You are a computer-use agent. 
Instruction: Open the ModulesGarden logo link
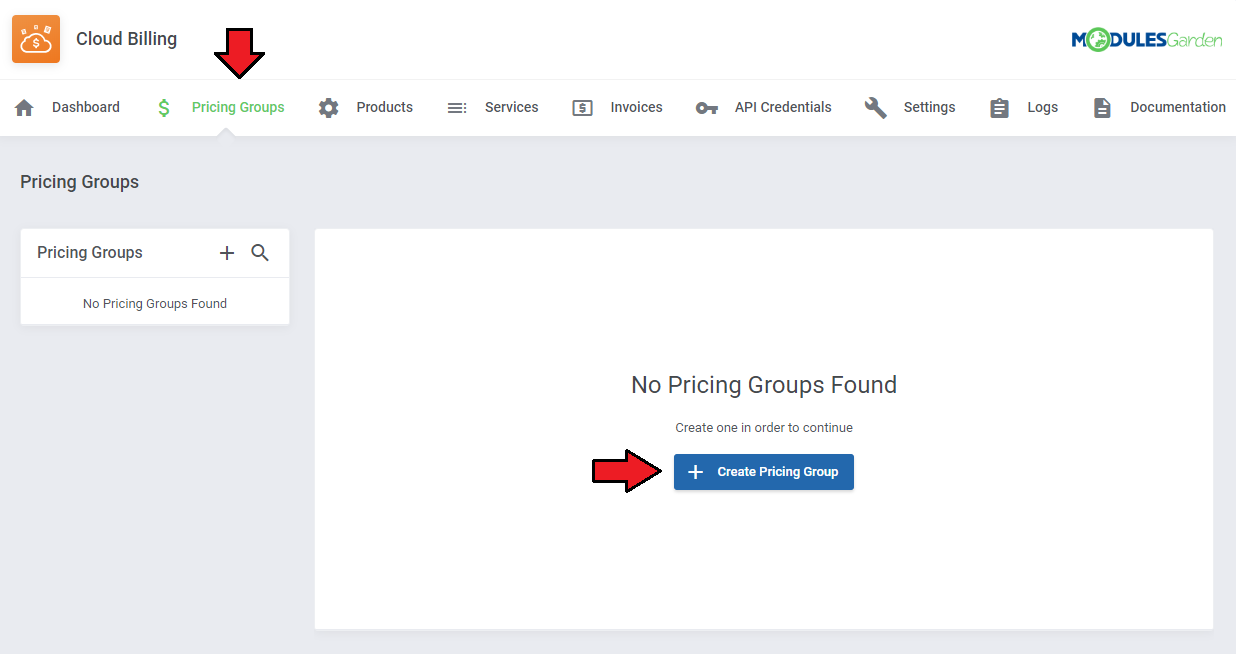[x=1146, y=40]
